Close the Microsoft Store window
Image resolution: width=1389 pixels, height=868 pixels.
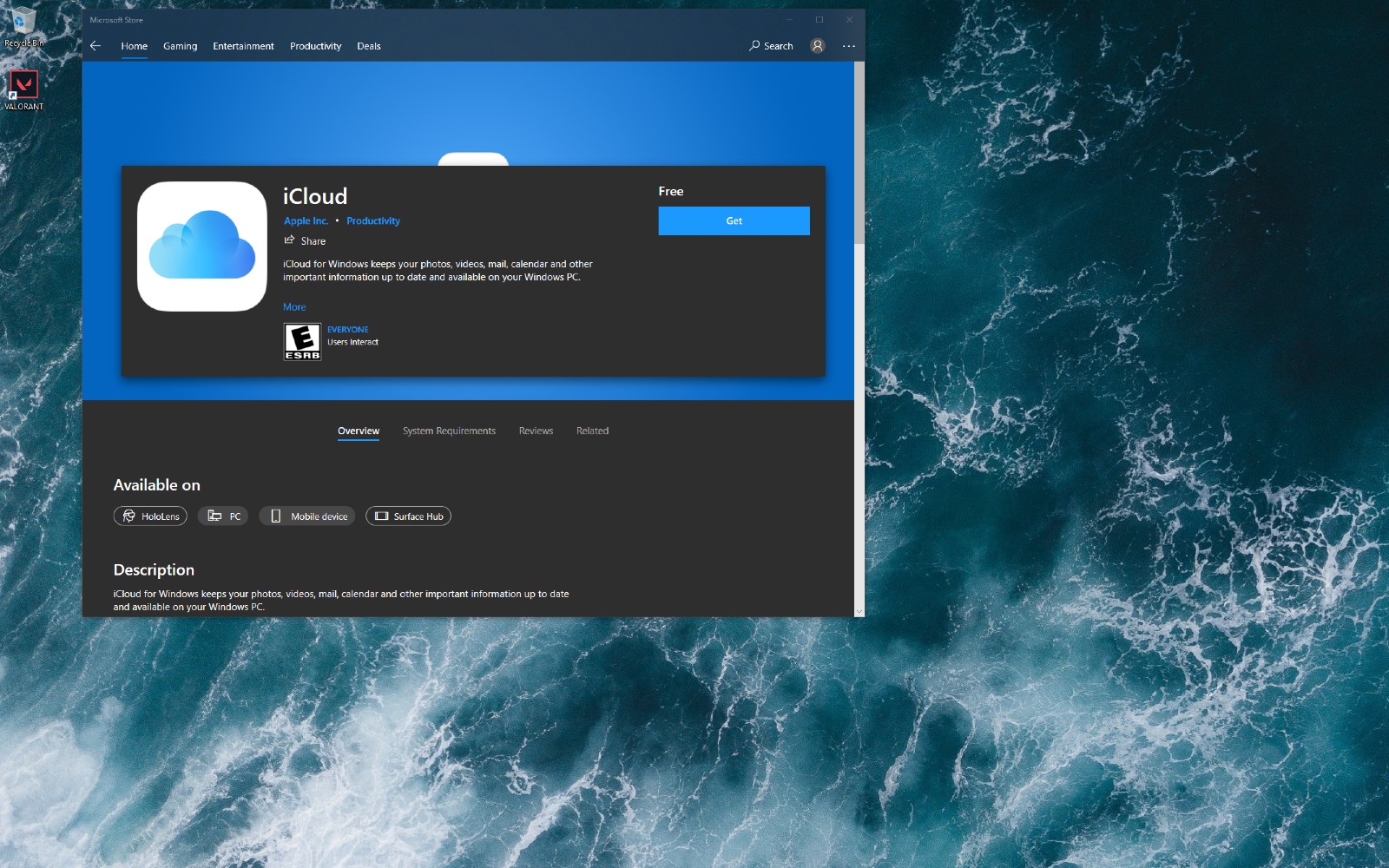850,20
